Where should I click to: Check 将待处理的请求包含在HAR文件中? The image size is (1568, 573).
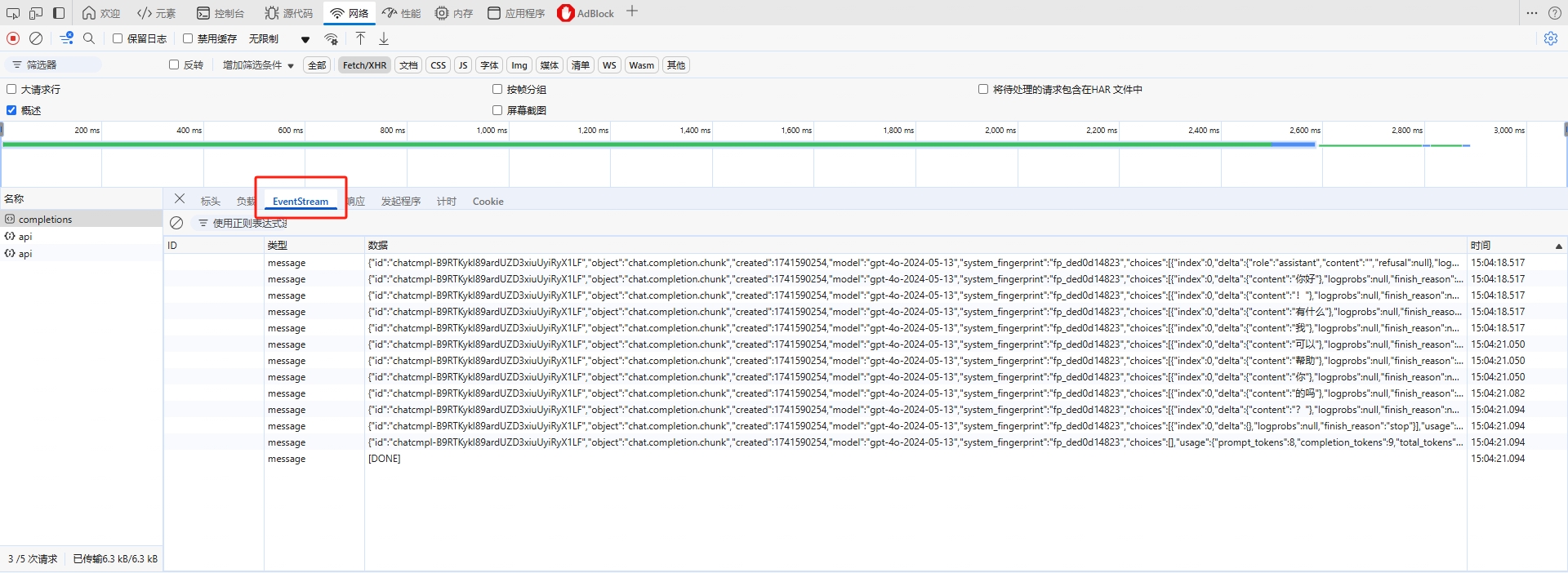tap(983, 89)
